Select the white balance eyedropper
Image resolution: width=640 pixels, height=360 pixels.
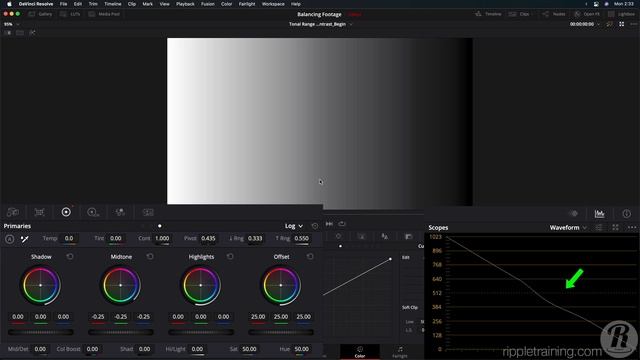pos(24,239)
